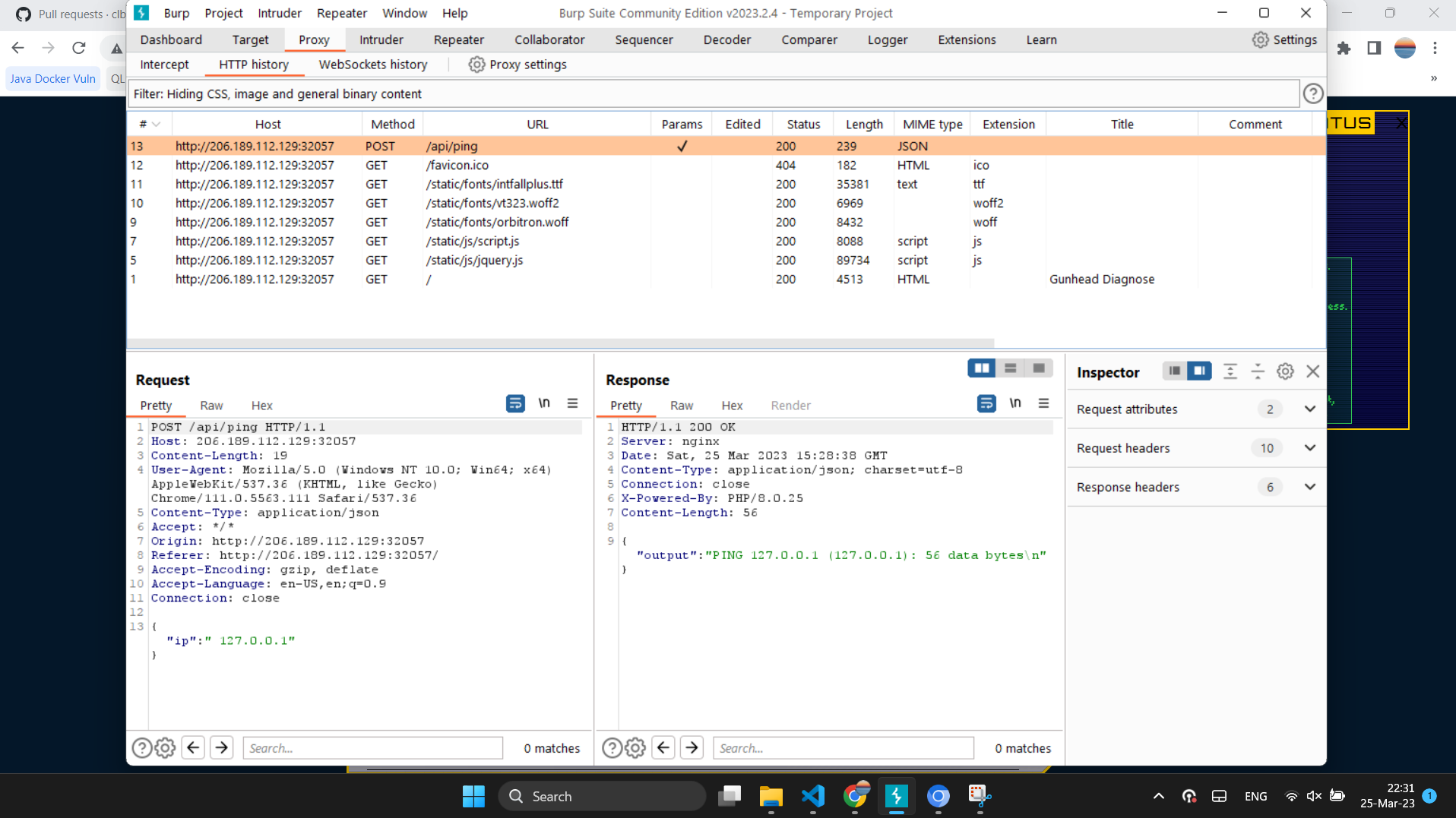This screenshot has width=1456, height=818.
Task: Expand Request headers in the Inspector
Action: [x=1310, y=448]
